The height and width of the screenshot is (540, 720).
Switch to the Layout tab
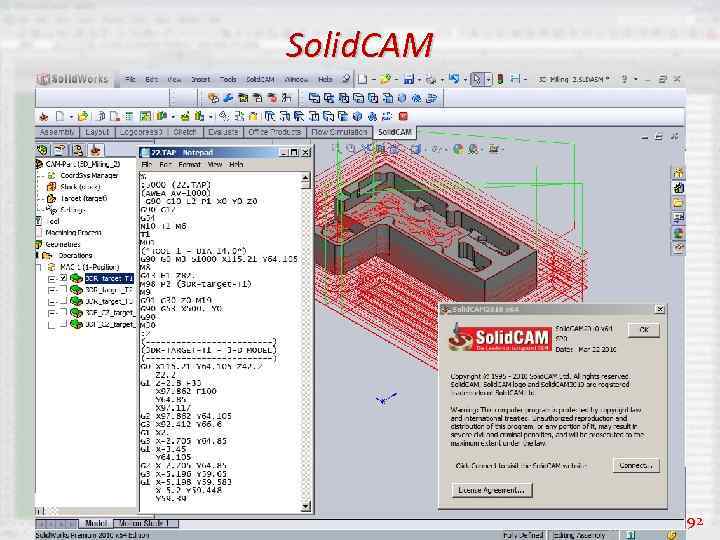[x=97, y=132]
